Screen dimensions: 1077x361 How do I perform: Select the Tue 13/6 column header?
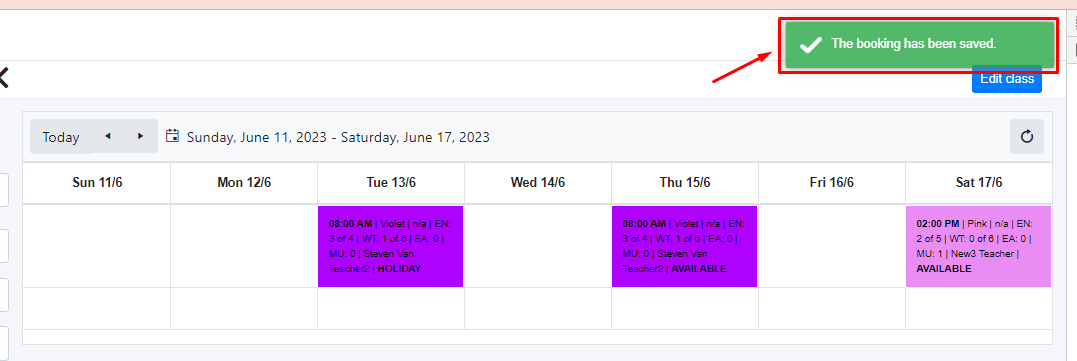pyautogui.click(x=391, y=183)
